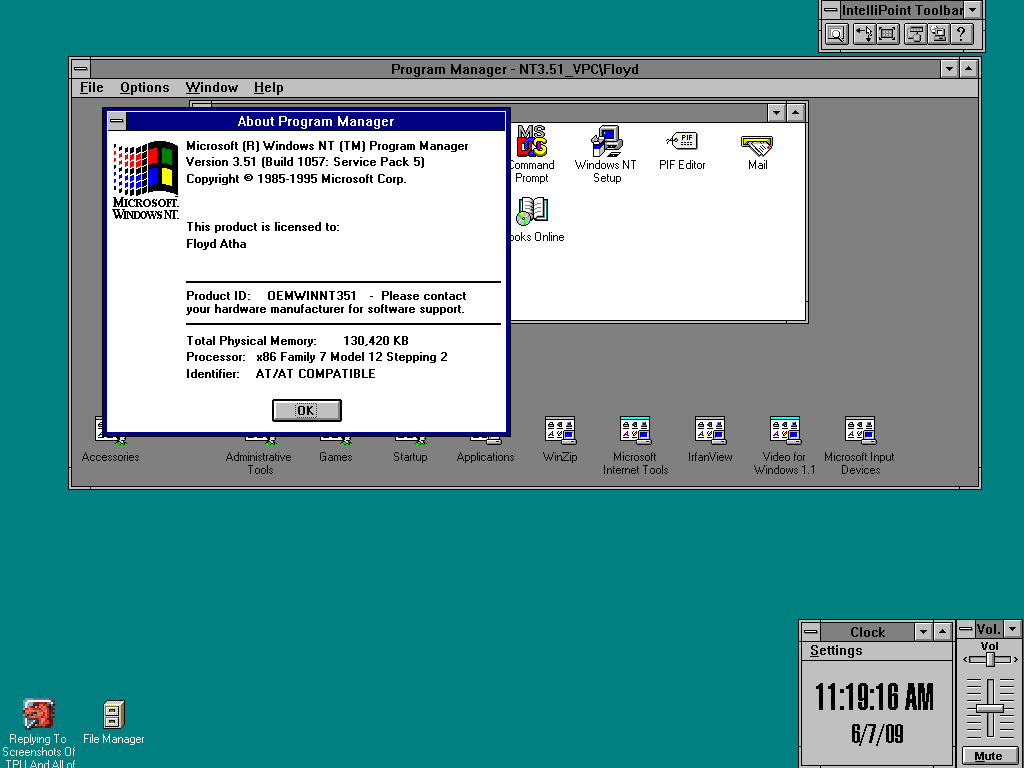Open the Settings menu in Clock
1024x768 pixels.
click(x=836, y=651)
